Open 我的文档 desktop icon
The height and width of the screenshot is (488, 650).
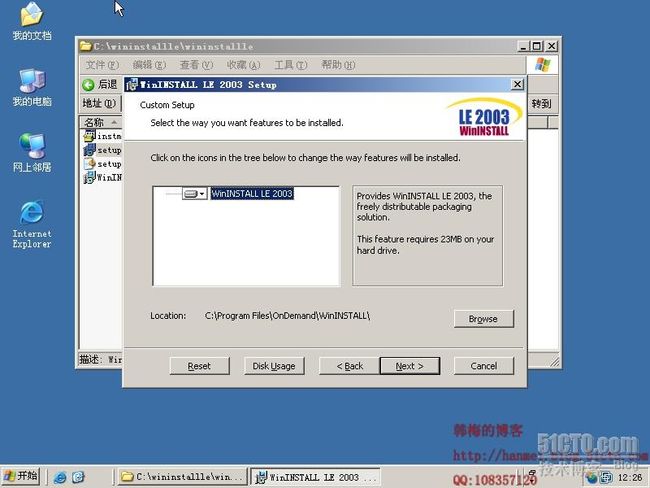(x=32, y=21)
